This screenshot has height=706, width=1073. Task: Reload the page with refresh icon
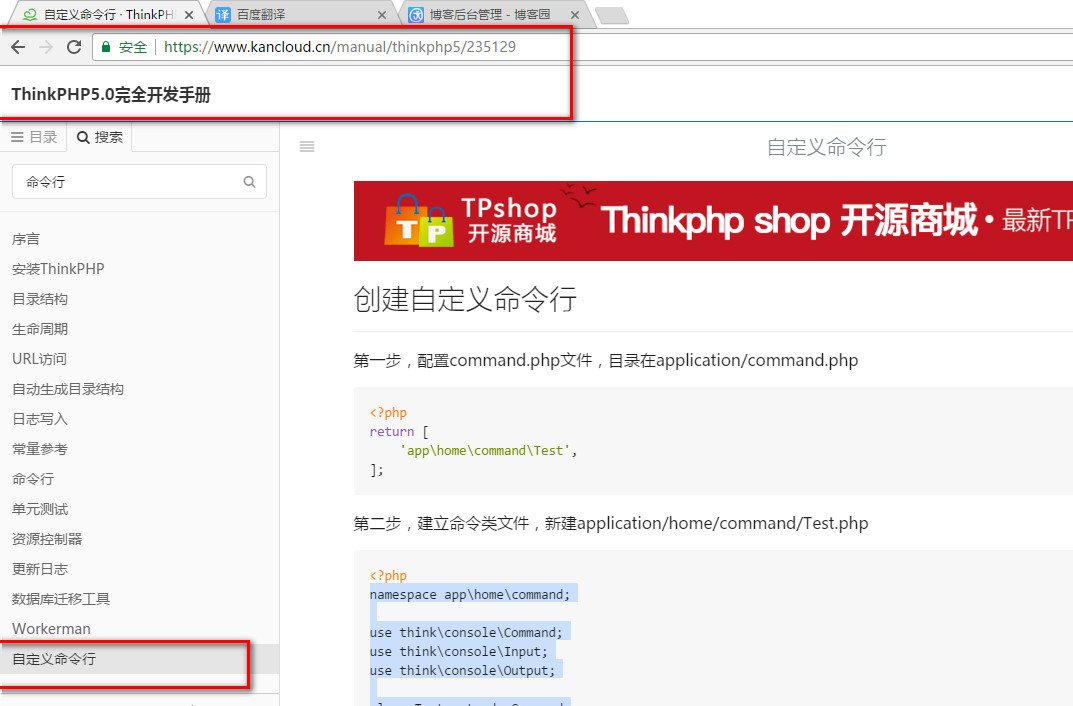tap(74, 47)
